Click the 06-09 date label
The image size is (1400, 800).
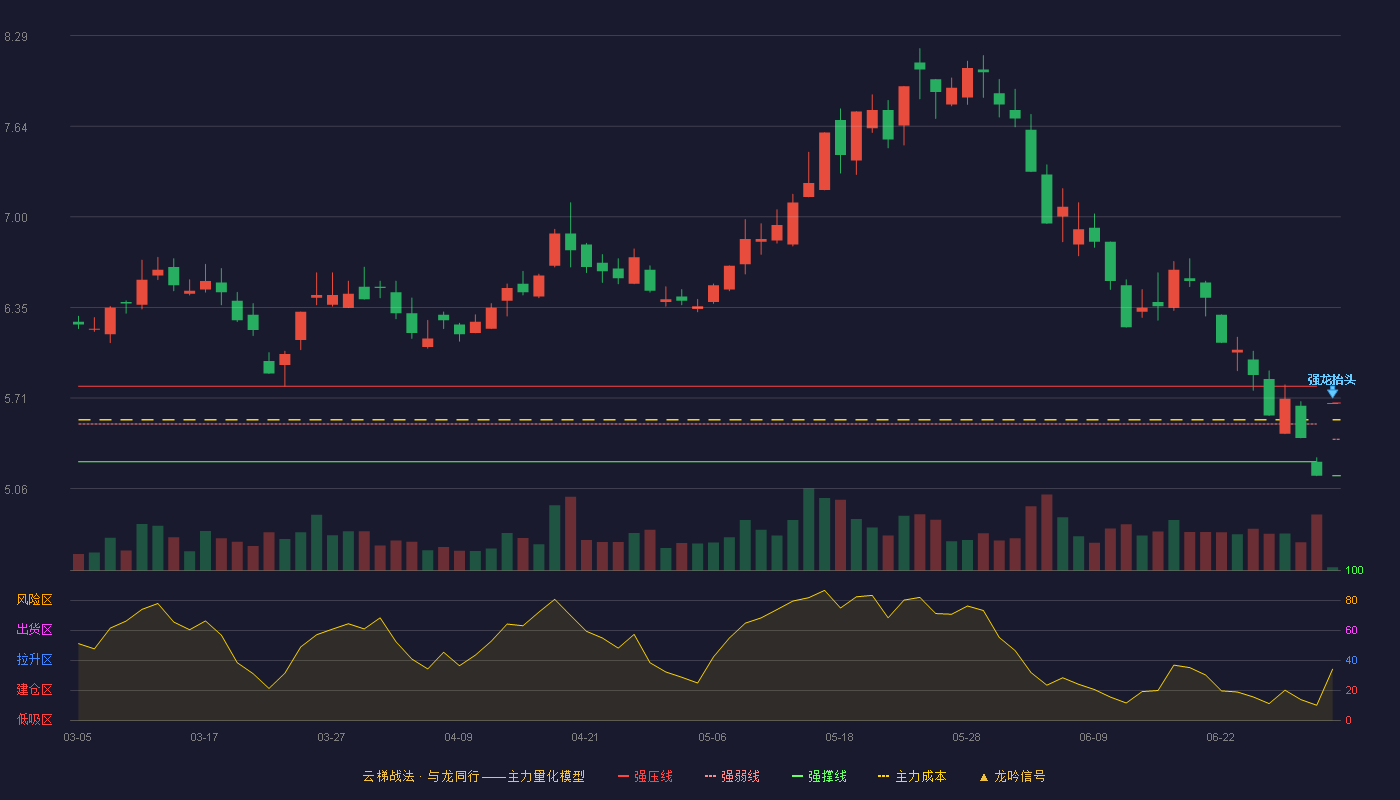(1093, 737)
